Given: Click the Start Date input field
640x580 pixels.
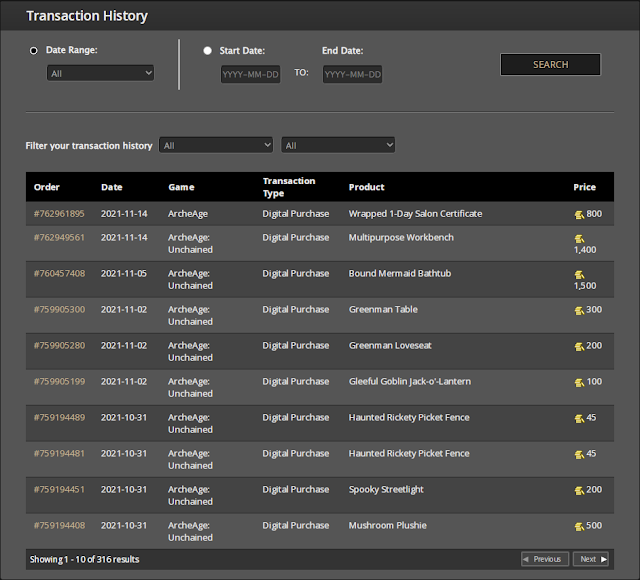Looking at the screenshot, I should 251,74.
